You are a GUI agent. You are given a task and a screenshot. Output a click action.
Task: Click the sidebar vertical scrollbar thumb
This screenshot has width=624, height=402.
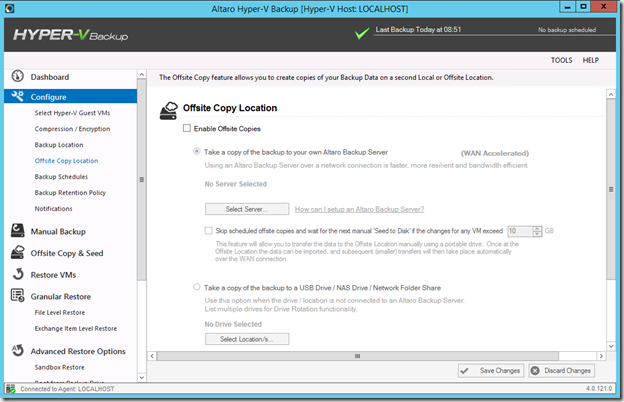(142, 180)
